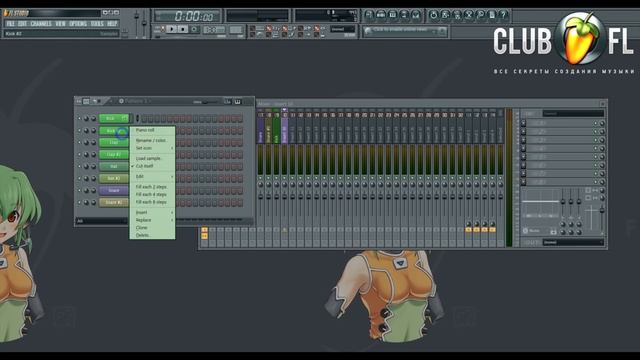Toggle the enable LED on effect slot 1

coord(596,123)
